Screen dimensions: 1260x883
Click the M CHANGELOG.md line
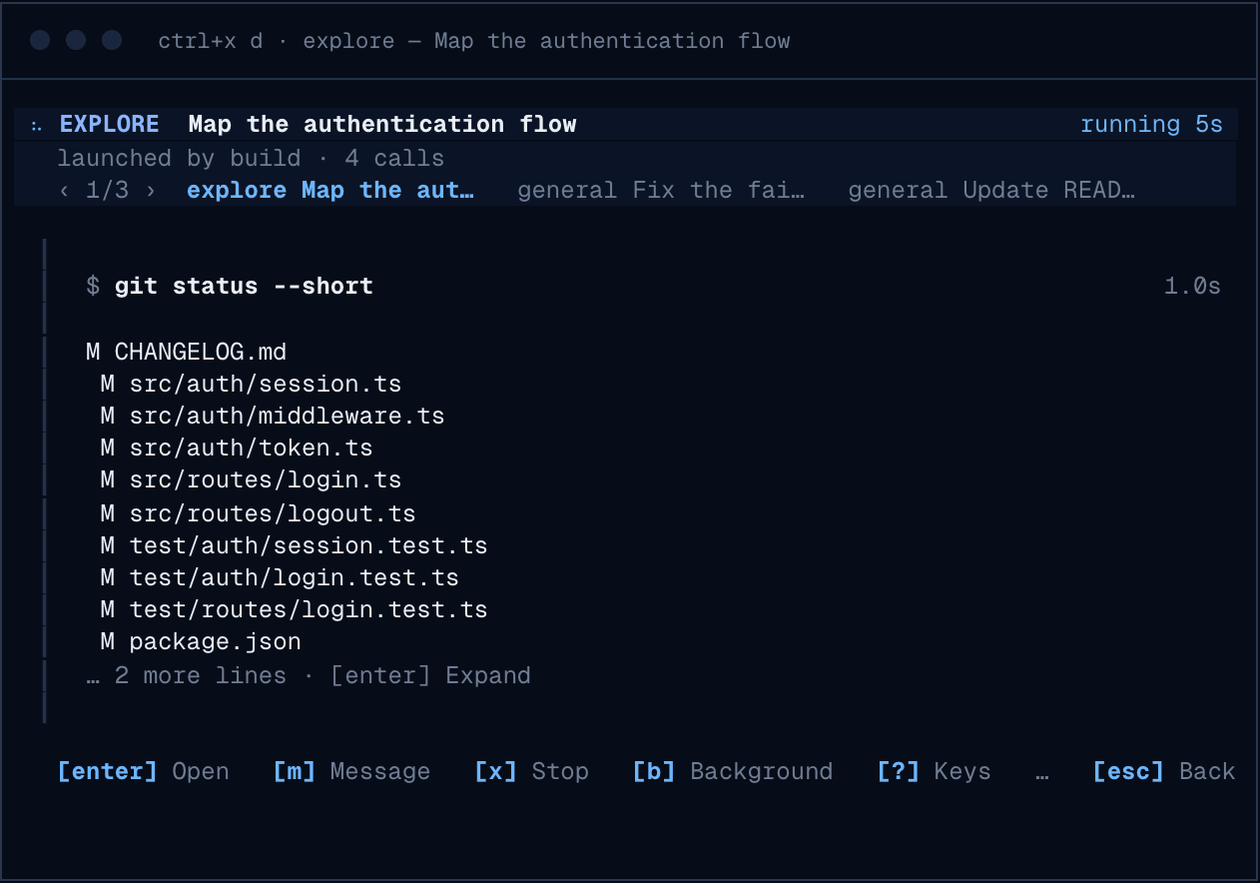(x=186, y=352)
